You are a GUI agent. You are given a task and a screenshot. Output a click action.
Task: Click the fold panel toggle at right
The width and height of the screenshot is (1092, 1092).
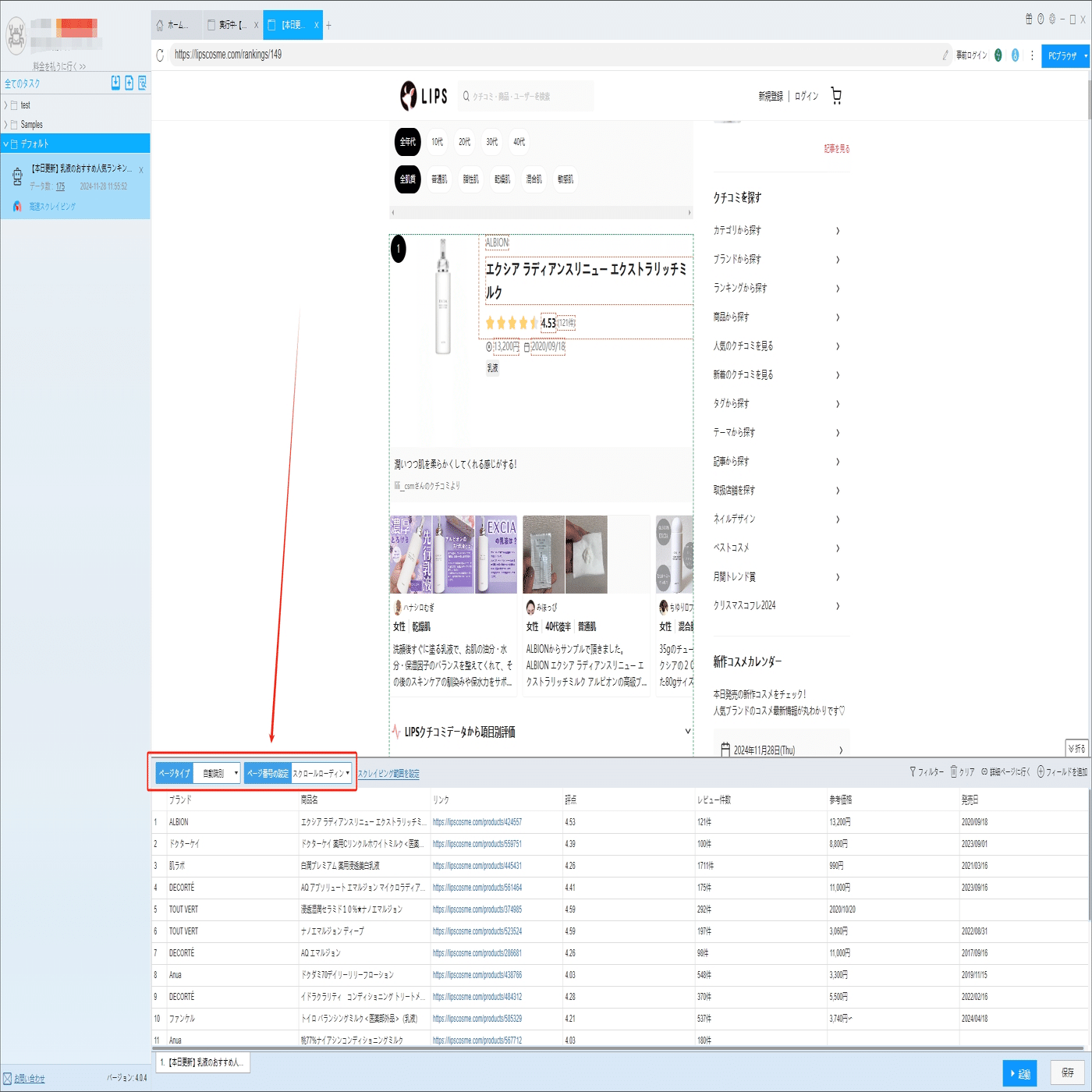1076,748
